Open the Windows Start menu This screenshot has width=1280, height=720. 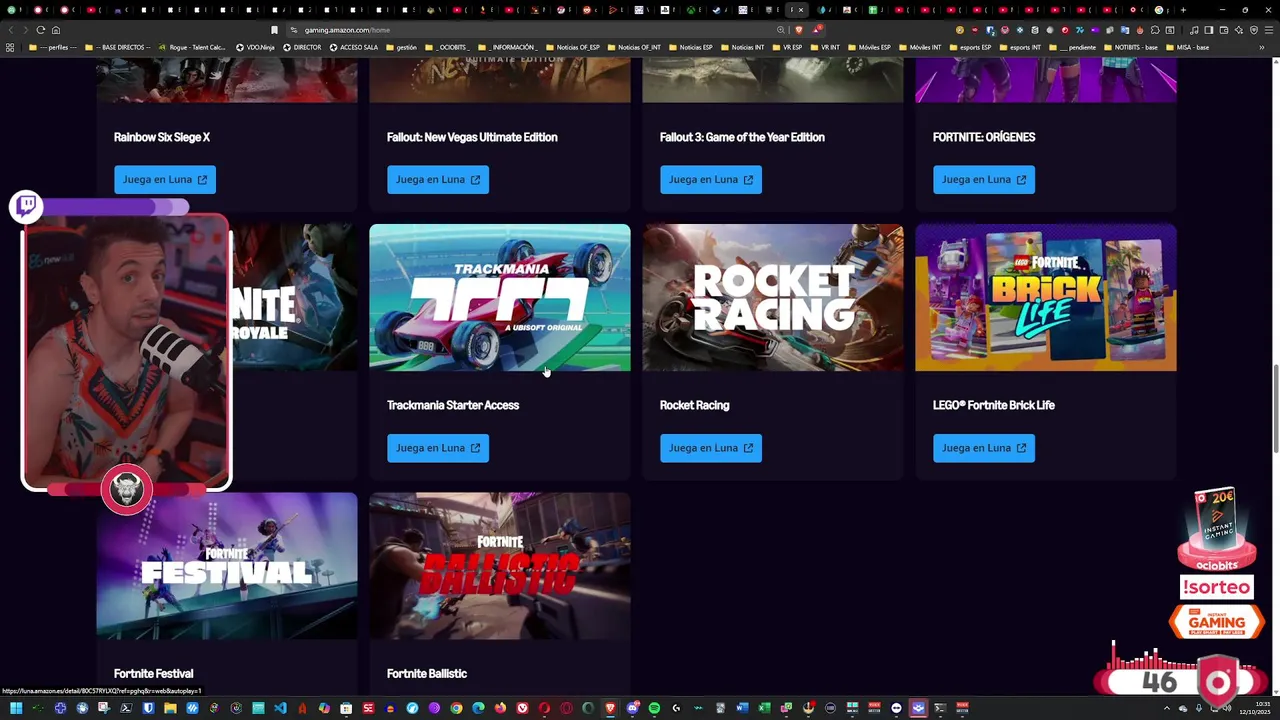(x=16, y=708)
